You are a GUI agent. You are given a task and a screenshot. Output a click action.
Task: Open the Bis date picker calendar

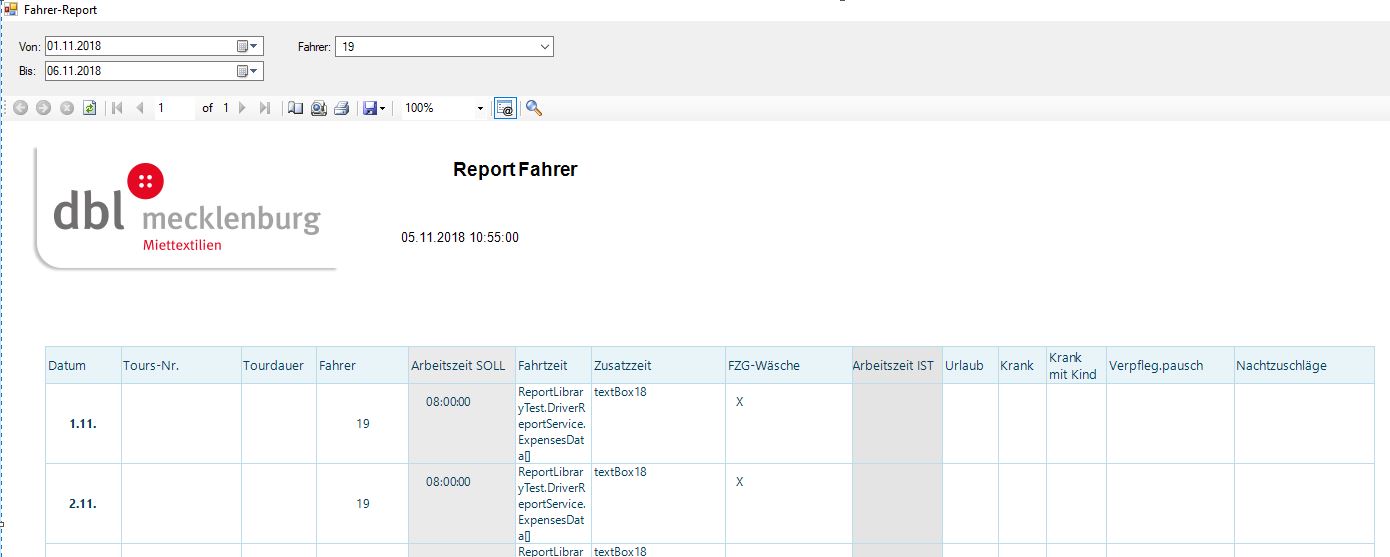(x=248, y=71)
